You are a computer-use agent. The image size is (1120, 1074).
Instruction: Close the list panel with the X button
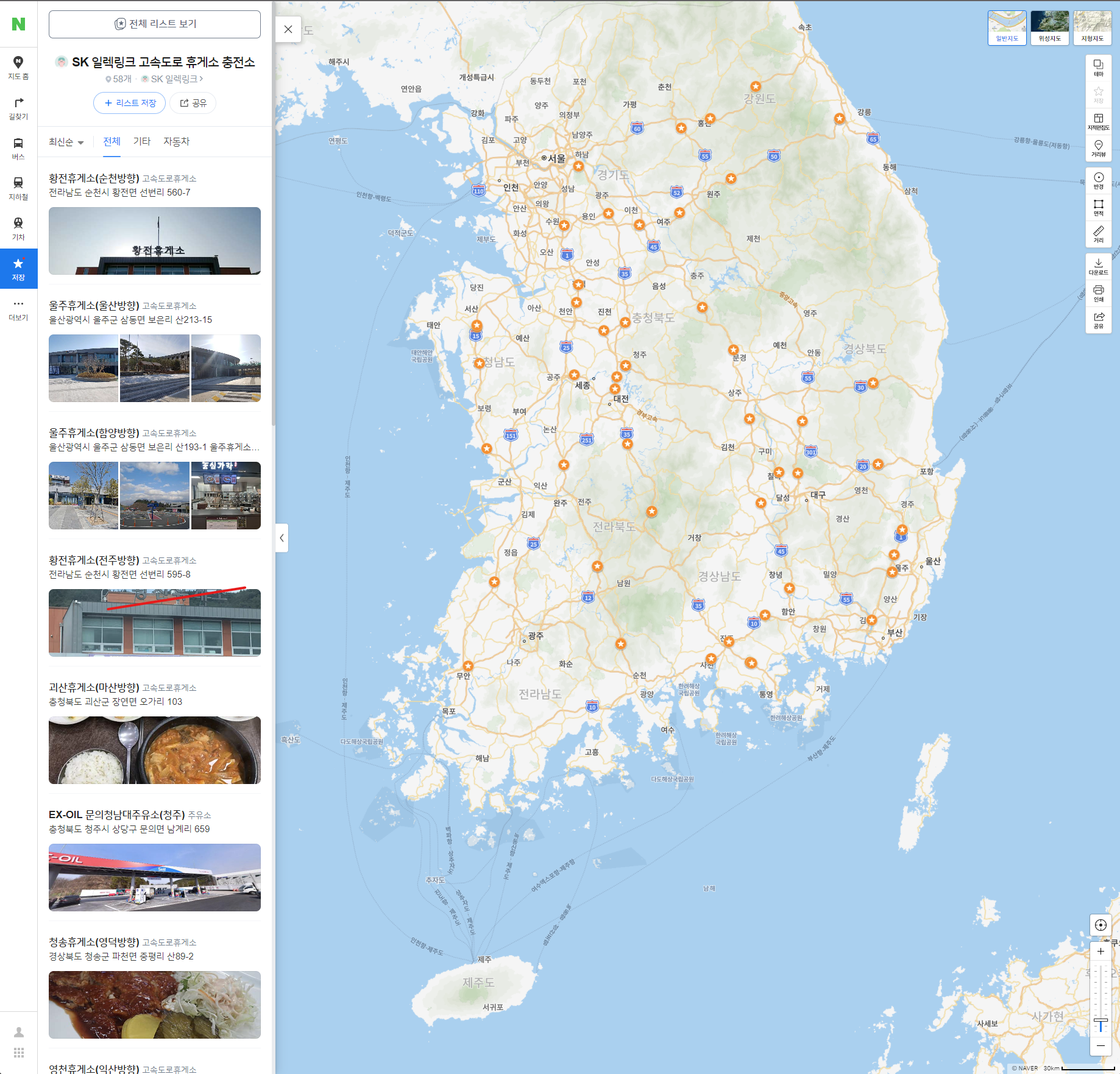tap(288, 29)
